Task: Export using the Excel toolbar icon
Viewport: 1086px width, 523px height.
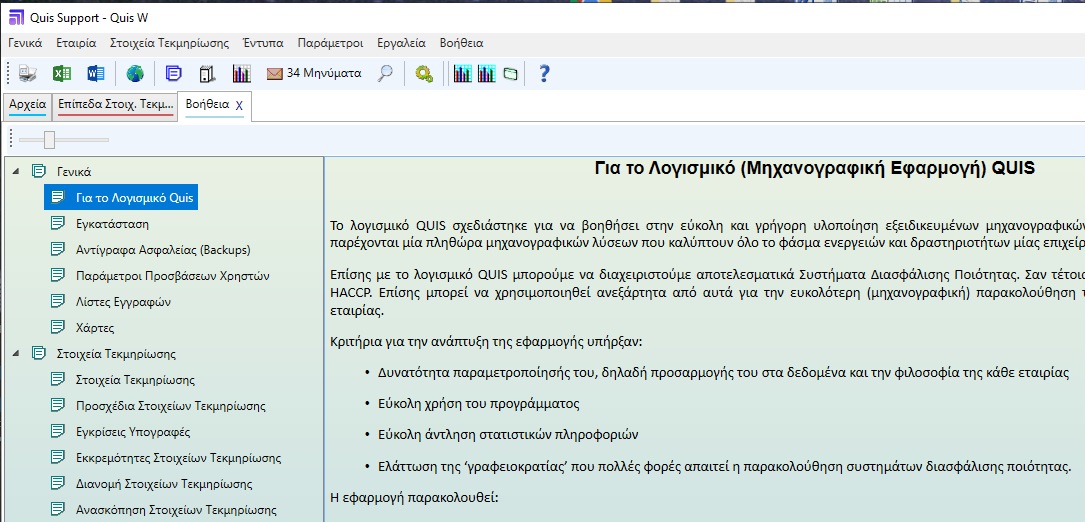Action: [62, 73]
